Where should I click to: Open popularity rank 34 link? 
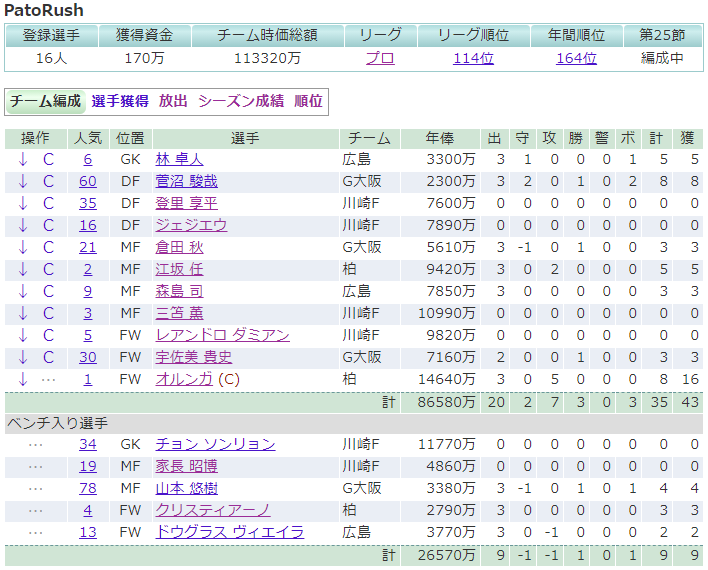point(88,444)
